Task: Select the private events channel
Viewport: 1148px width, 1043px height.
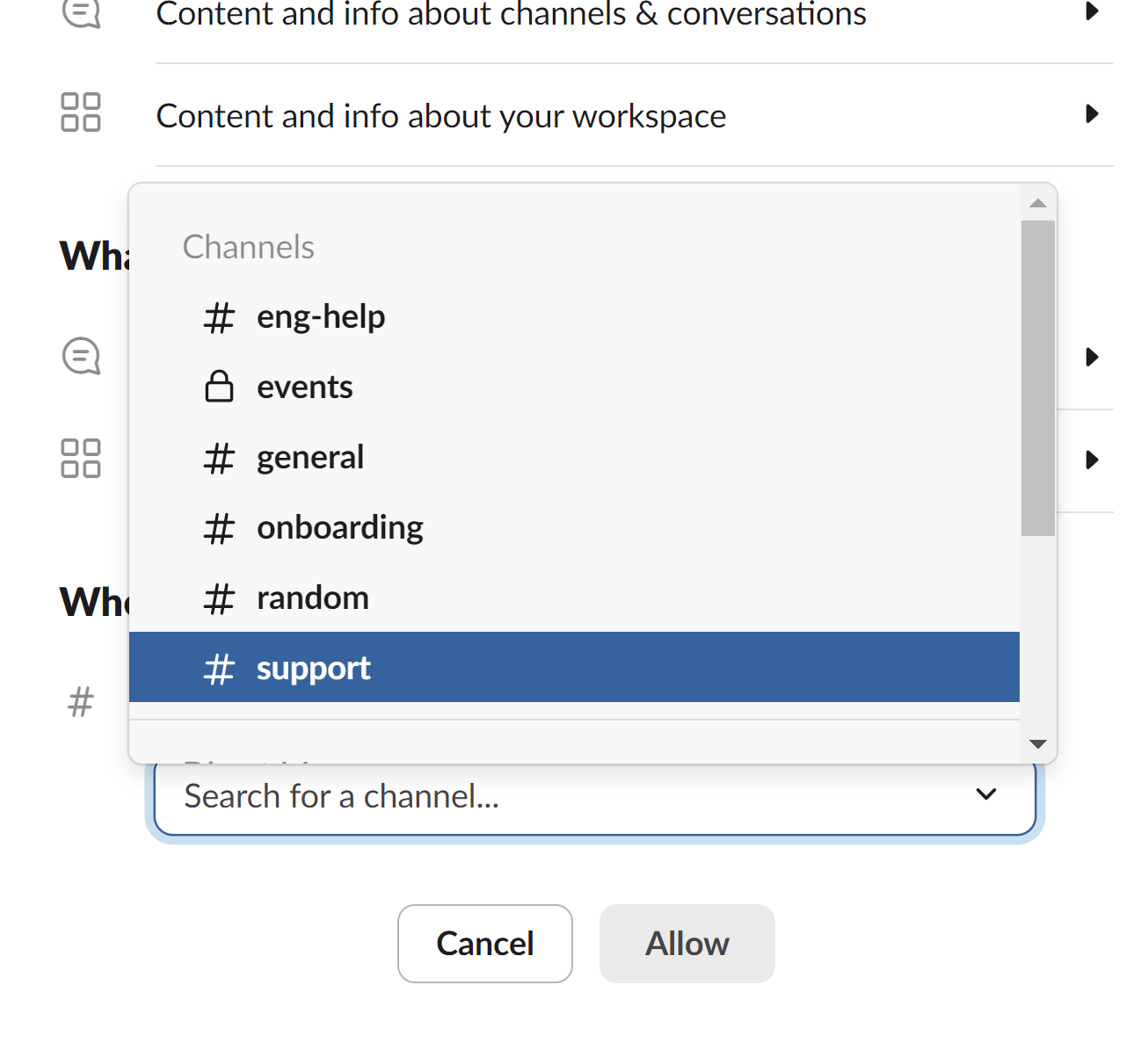Action: 574,387
